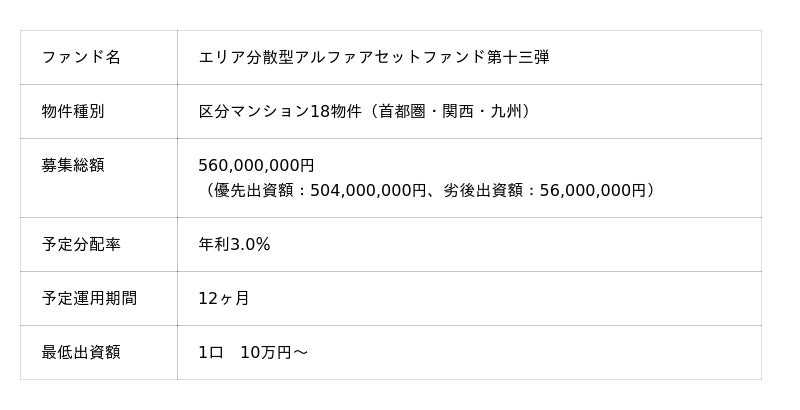This screenshot has height=410, width=800.
Task: Click the 1口 unit text
Action: pos(212,352)
